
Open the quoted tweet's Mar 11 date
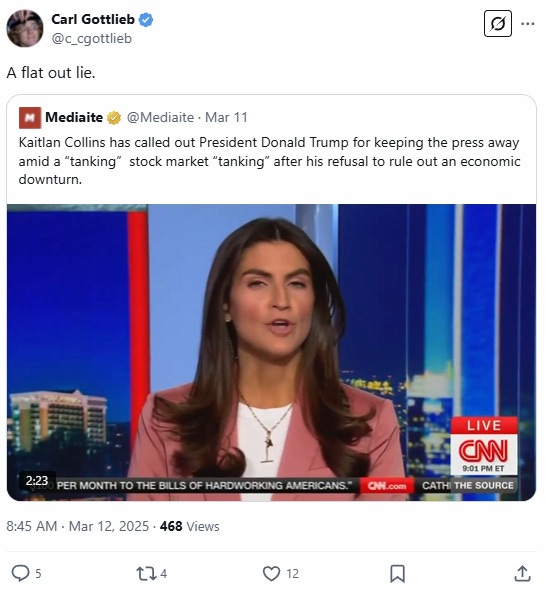click(226, 118)
